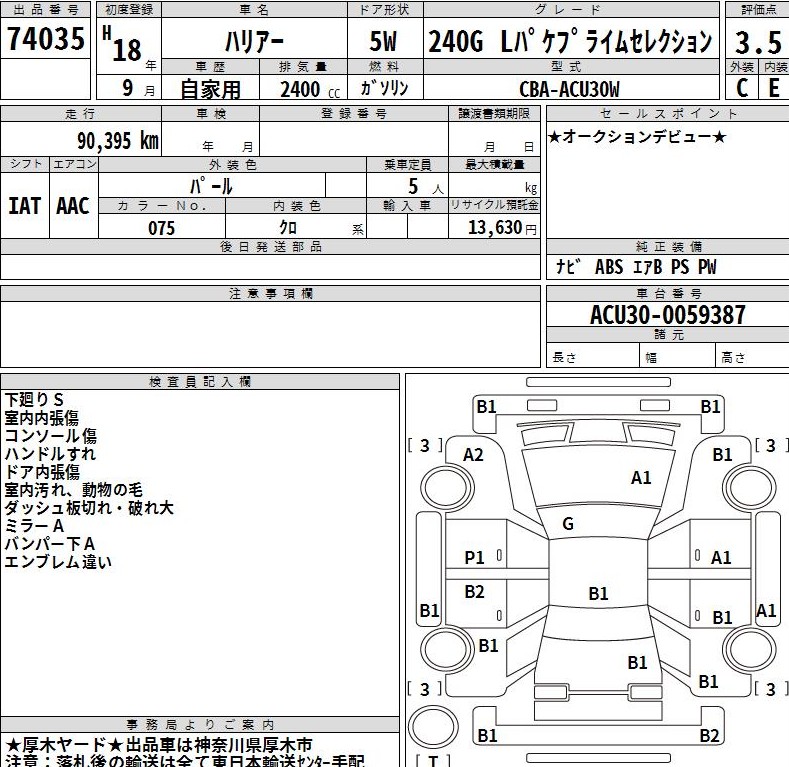Select the 譲渡書類期限 header
This screenshot has height=767, width=789.
494,114
